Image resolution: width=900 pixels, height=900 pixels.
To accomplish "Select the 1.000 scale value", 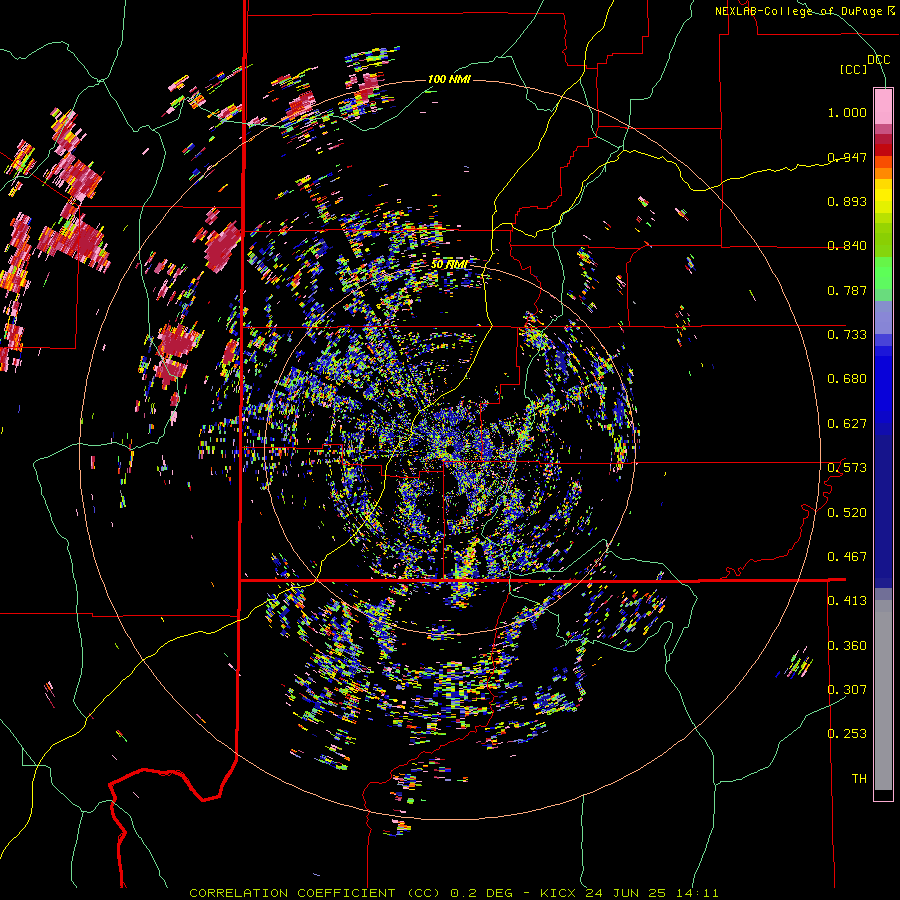I will (x=847, y=112).
